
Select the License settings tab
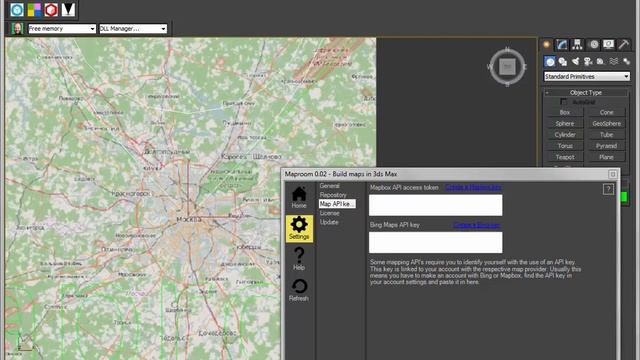point(329,213)
